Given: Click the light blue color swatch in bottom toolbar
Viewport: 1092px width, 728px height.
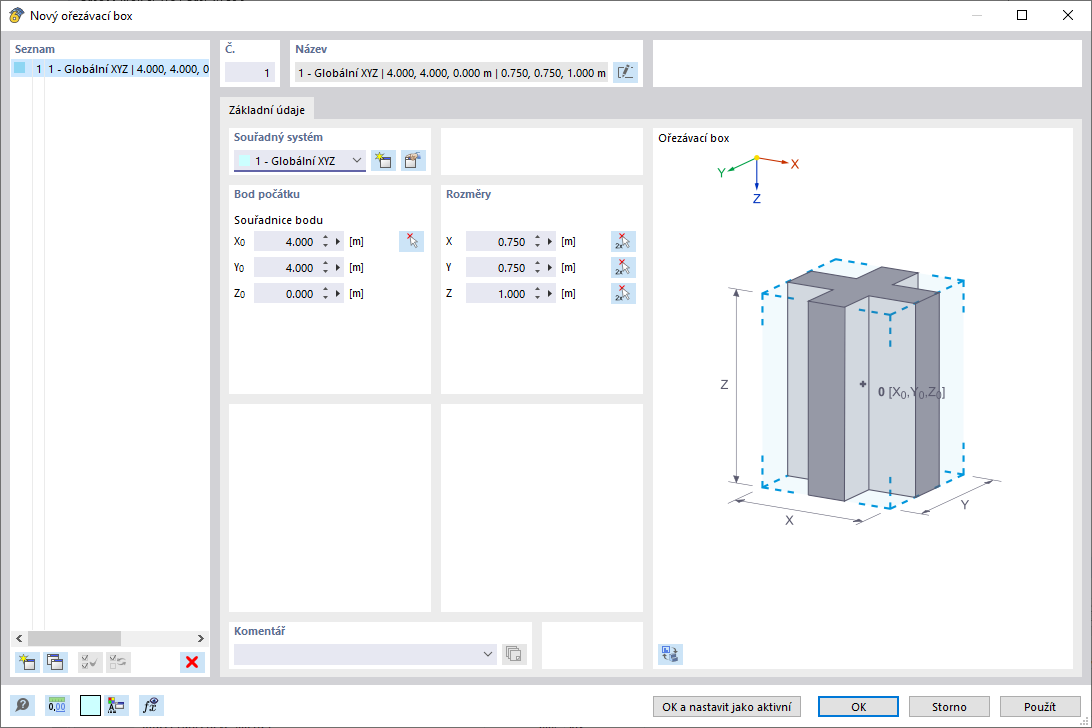Looking at the screenshot, I should pos(90,706).
